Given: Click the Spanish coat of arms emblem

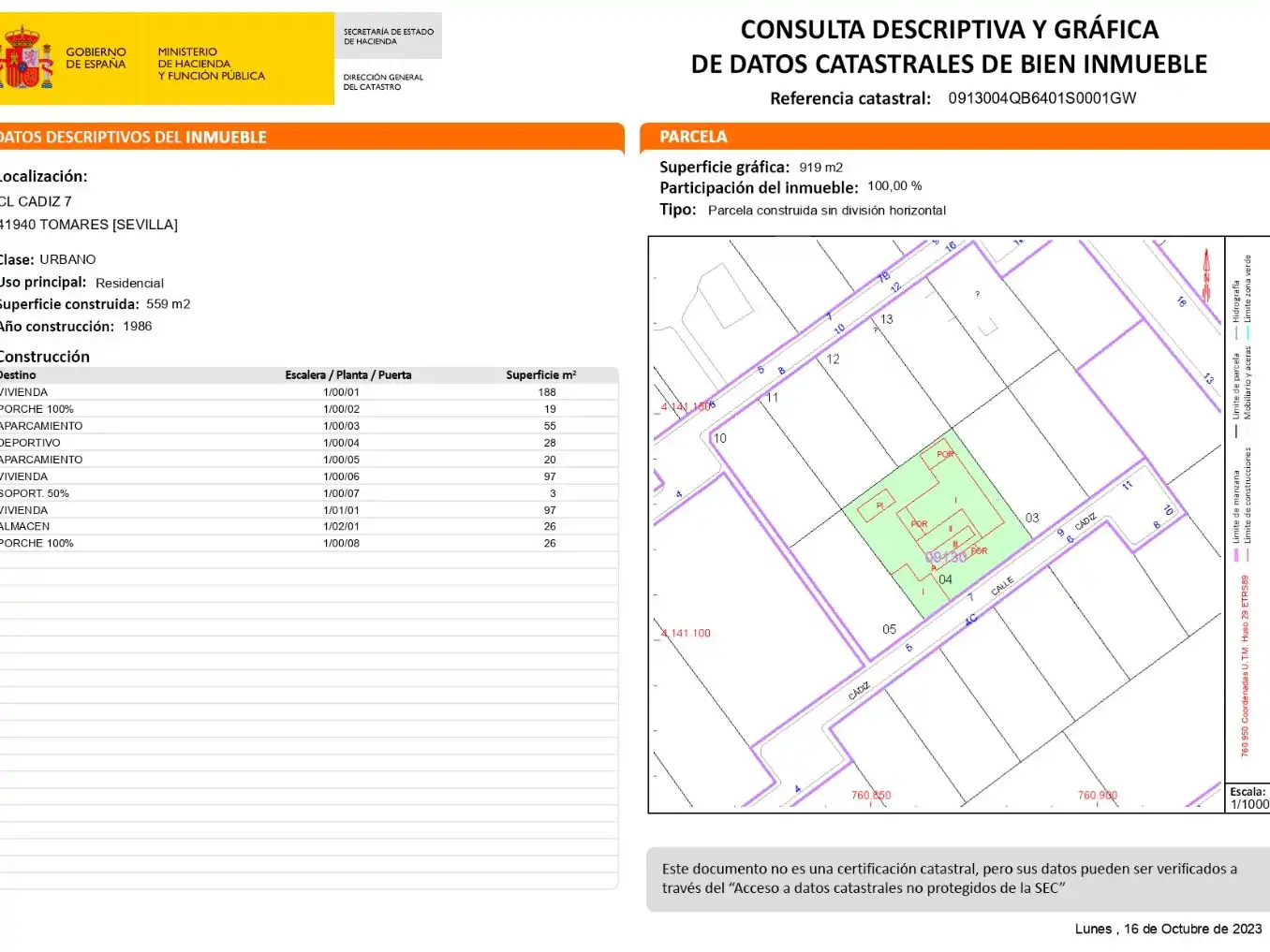Looking at the screenshot, I should click(25, 58).
